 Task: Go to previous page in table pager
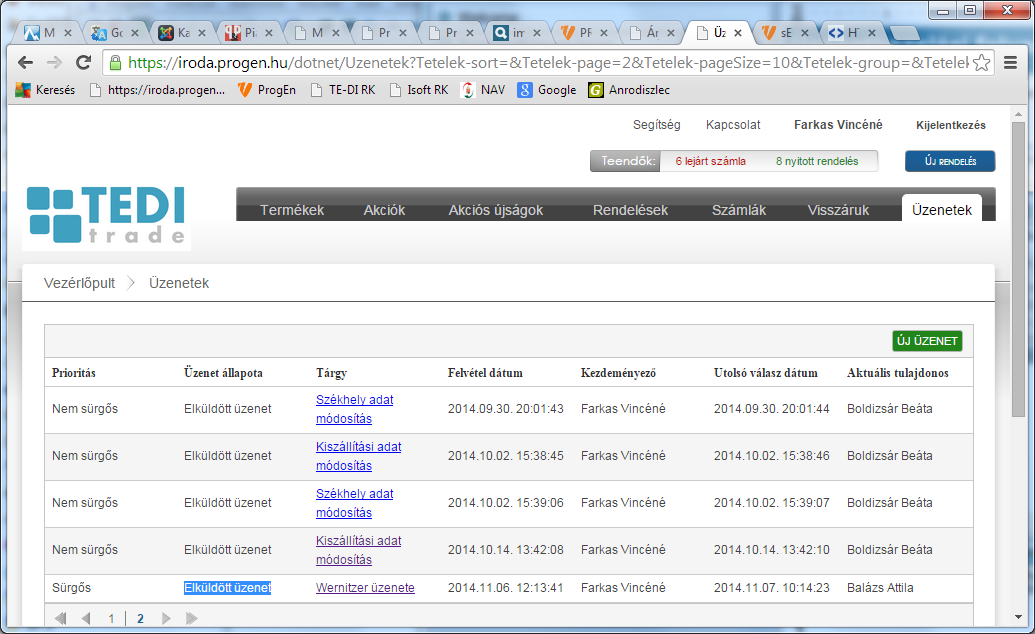click(86, 618)
